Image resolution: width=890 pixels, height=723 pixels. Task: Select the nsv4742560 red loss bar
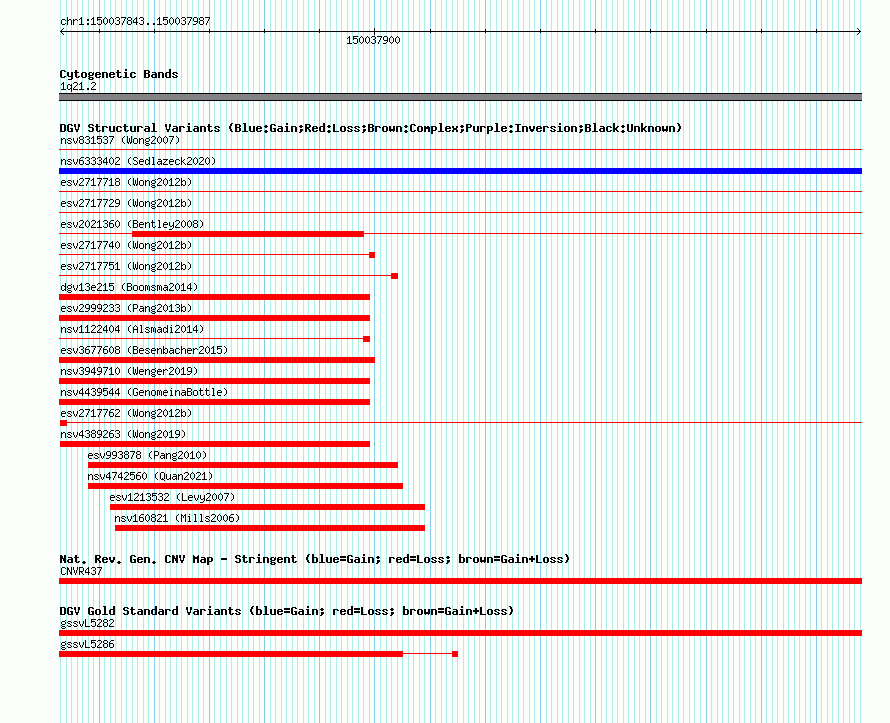[x=245, y=486]
